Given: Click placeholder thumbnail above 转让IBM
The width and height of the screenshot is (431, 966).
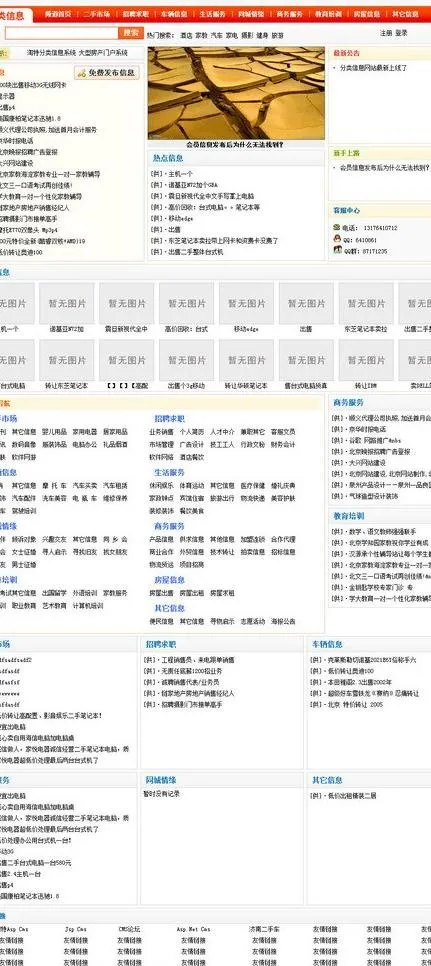Looking at the screenshot, I should [x=366, y=360].
